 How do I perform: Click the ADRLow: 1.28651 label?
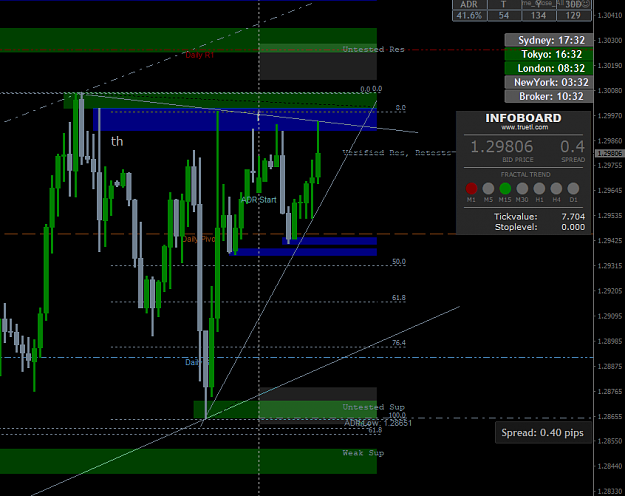378,423
